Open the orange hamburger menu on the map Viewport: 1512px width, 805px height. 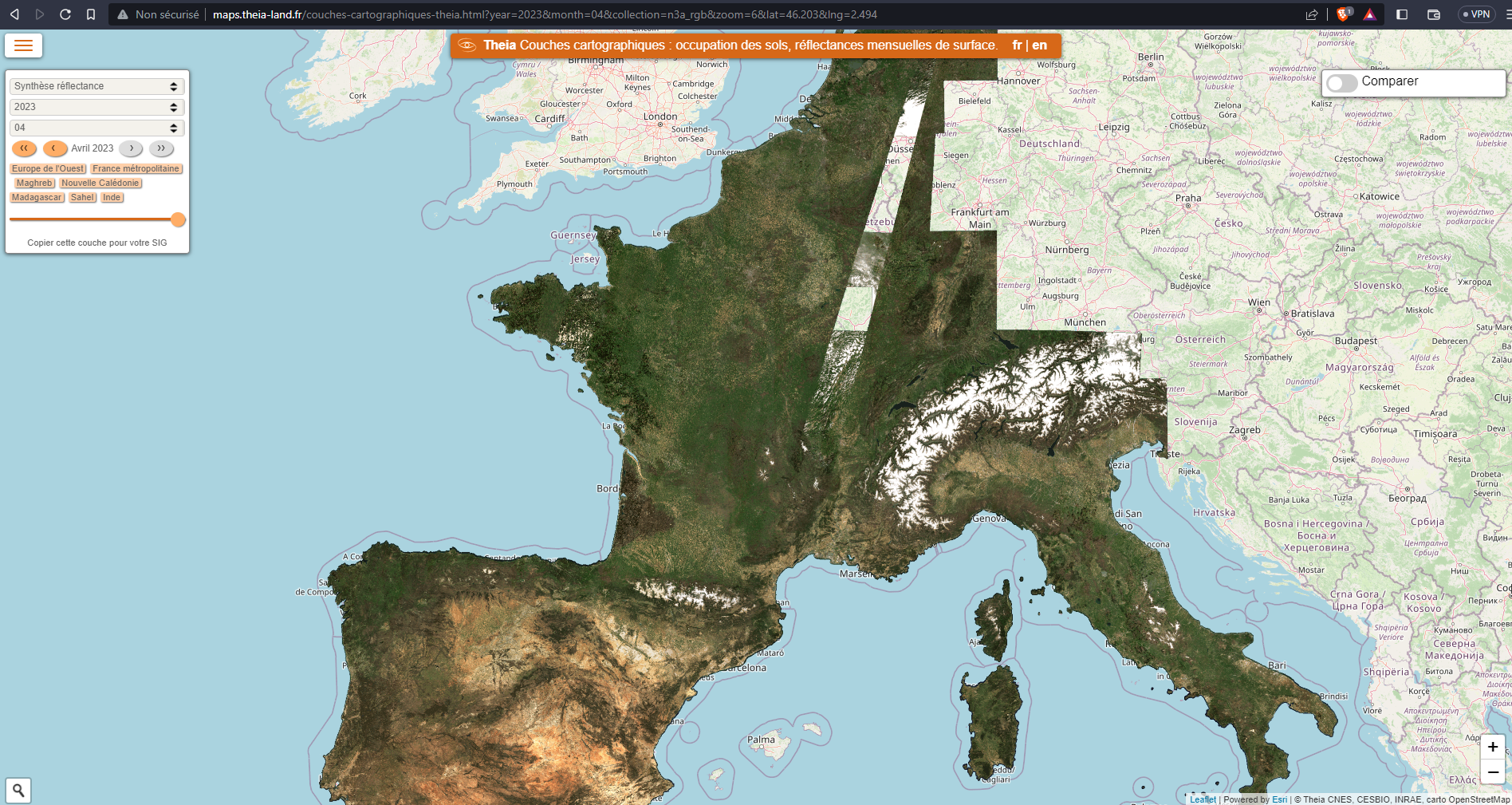tap(23, 45)
